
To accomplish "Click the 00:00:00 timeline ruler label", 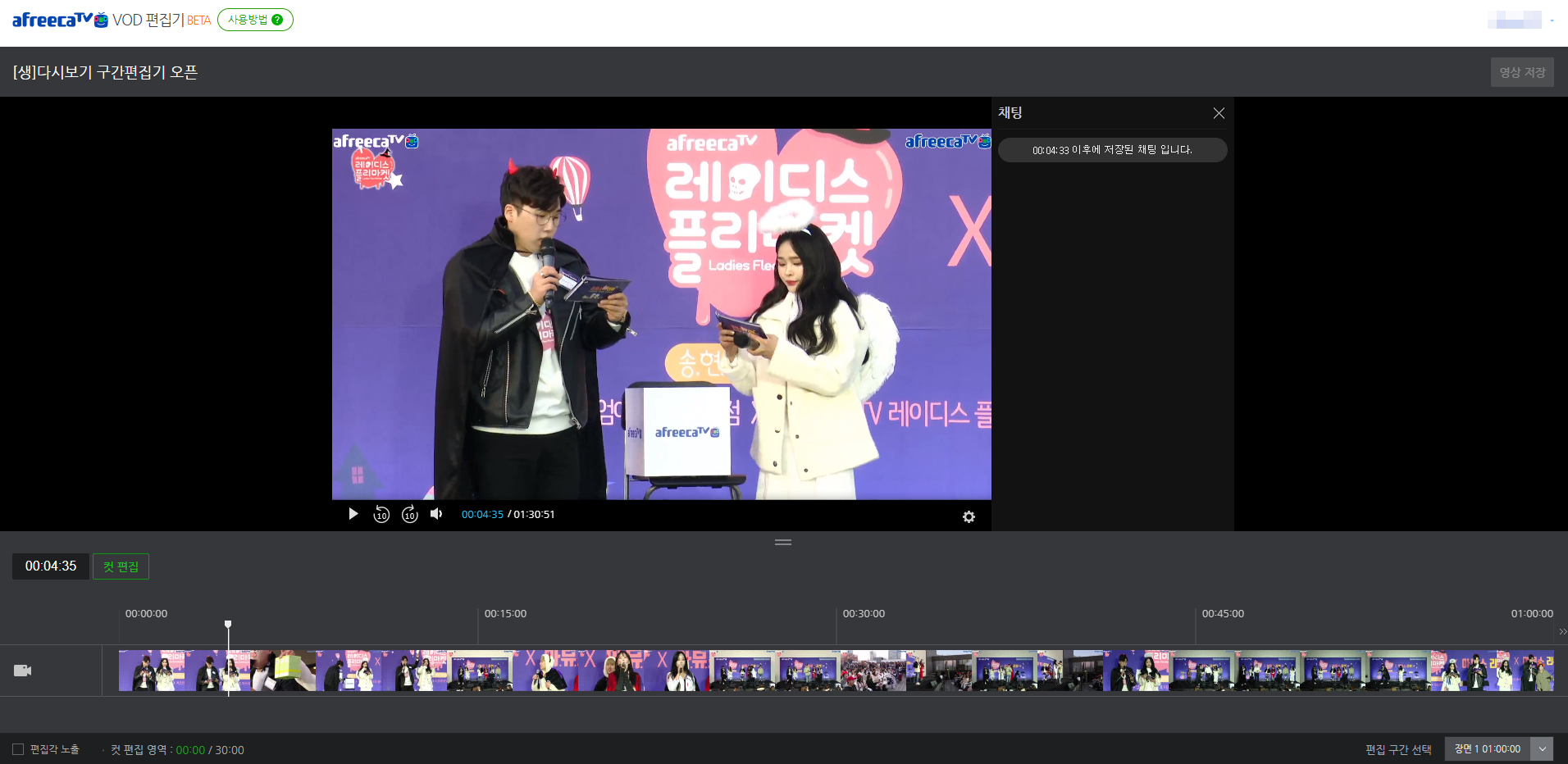I will 146,614.
